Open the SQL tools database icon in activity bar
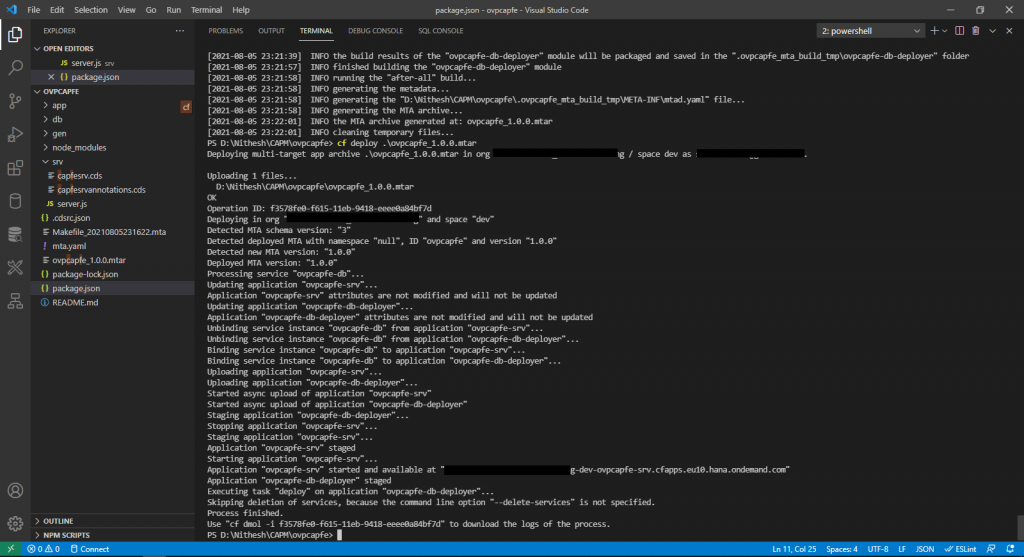Image resolution: width=1024 pixels, height=557 pixels. (15, 234)
